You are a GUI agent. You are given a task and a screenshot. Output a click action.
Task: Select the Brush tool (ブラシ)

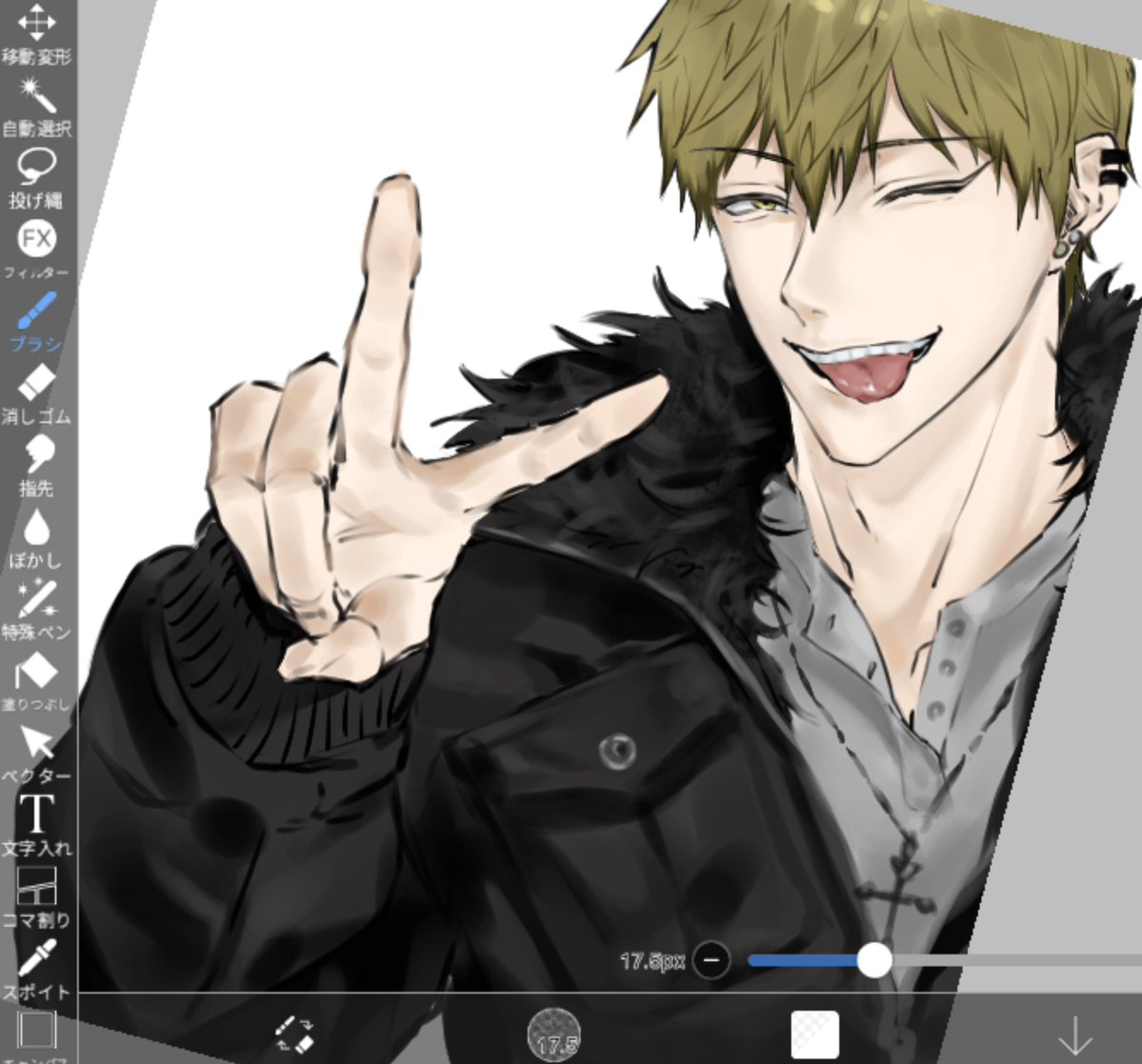36,322
